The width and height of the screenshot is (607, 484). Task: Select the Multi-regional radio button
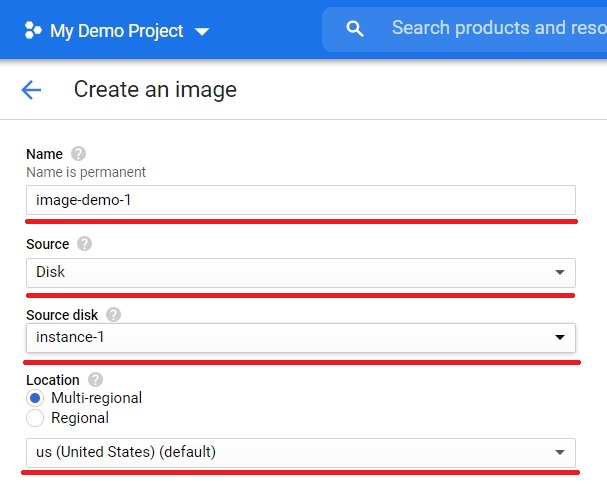(35, 398)
